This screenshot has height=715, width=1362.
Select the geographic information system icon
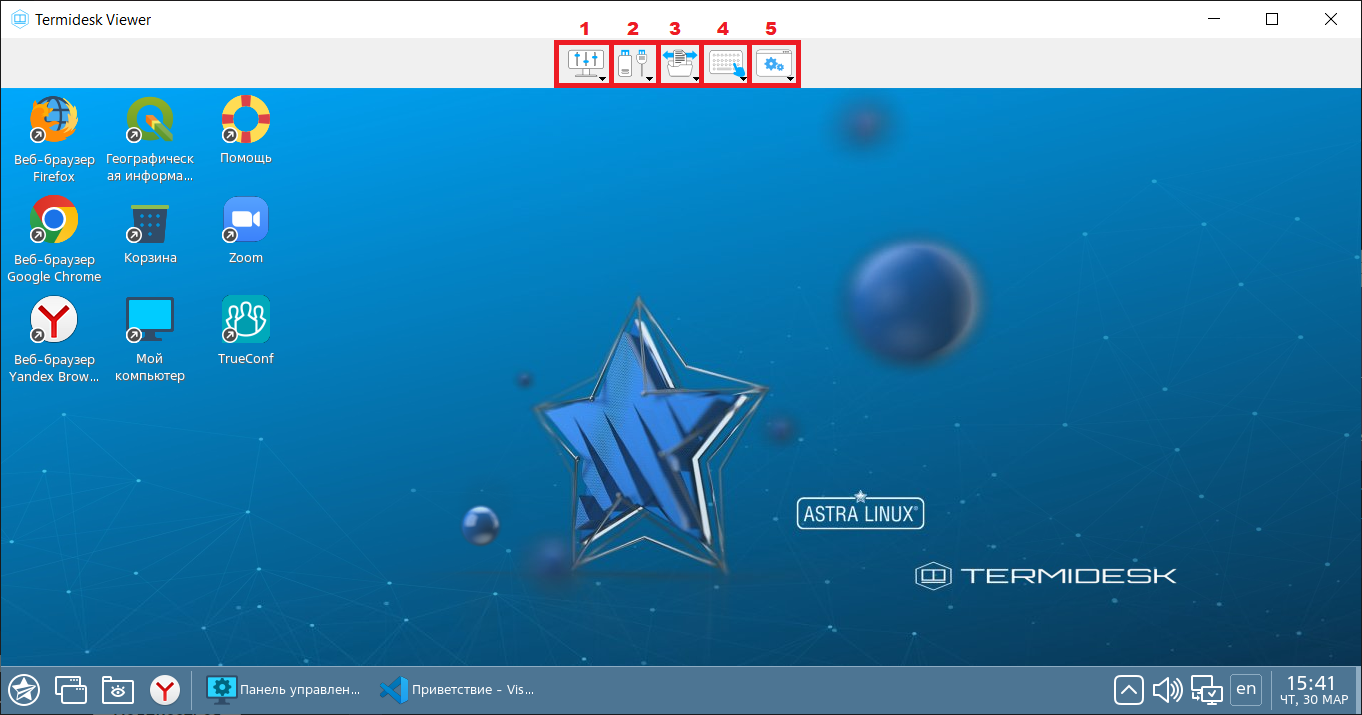pyautogui.click(x=150, y=121)
